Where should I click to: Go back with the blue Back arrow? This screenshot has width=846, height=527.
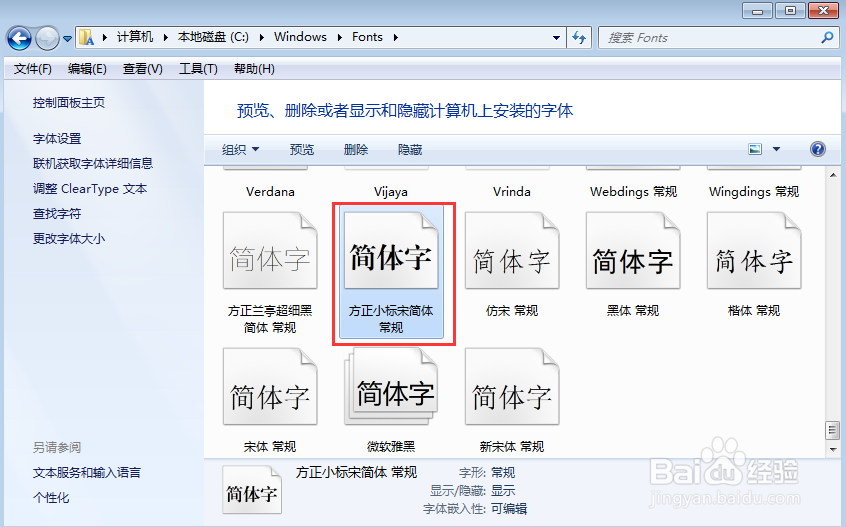[19, 38]
